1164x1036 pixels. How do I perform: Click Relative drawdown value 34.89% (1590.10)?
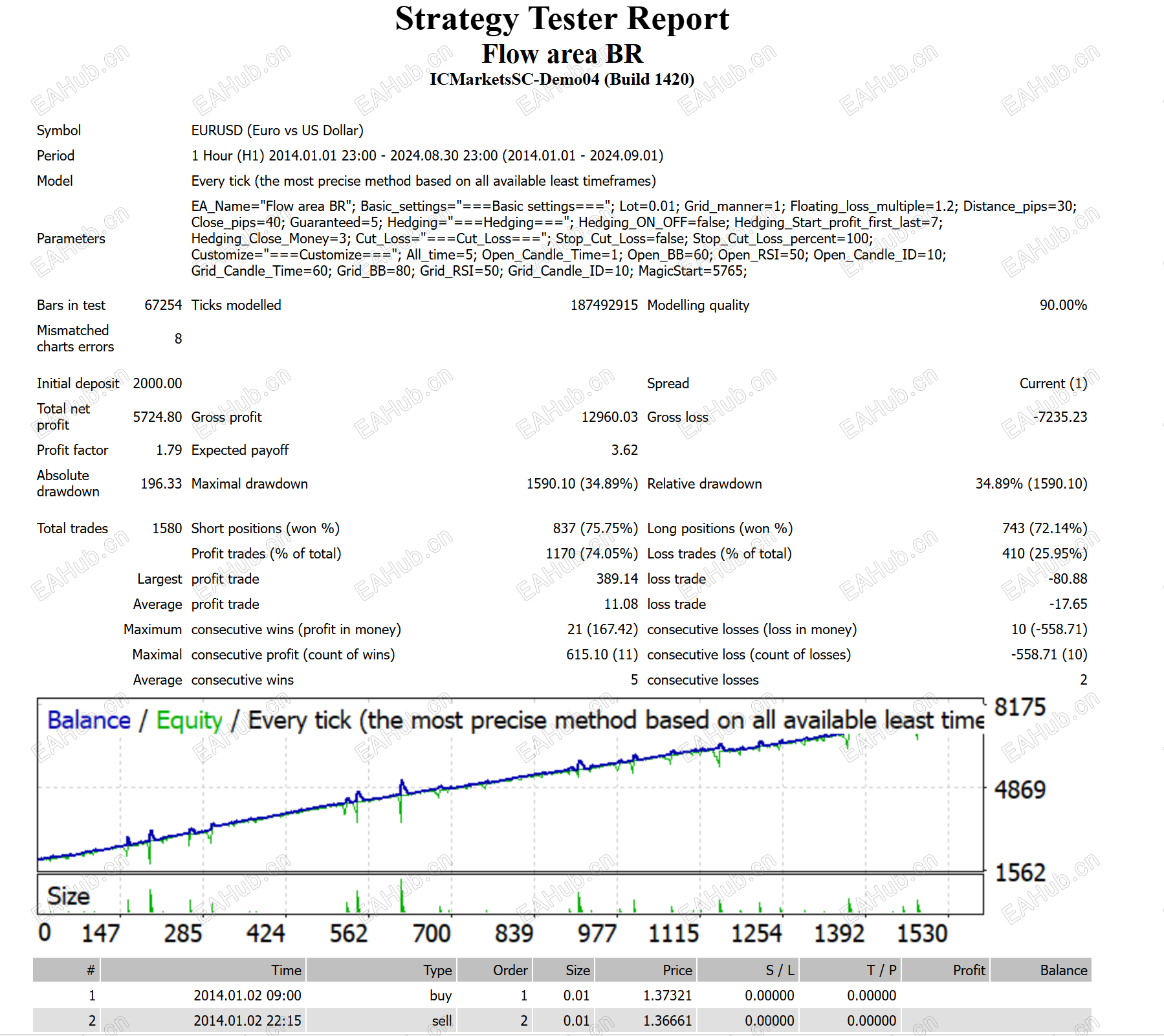[x=1031, y=484]
